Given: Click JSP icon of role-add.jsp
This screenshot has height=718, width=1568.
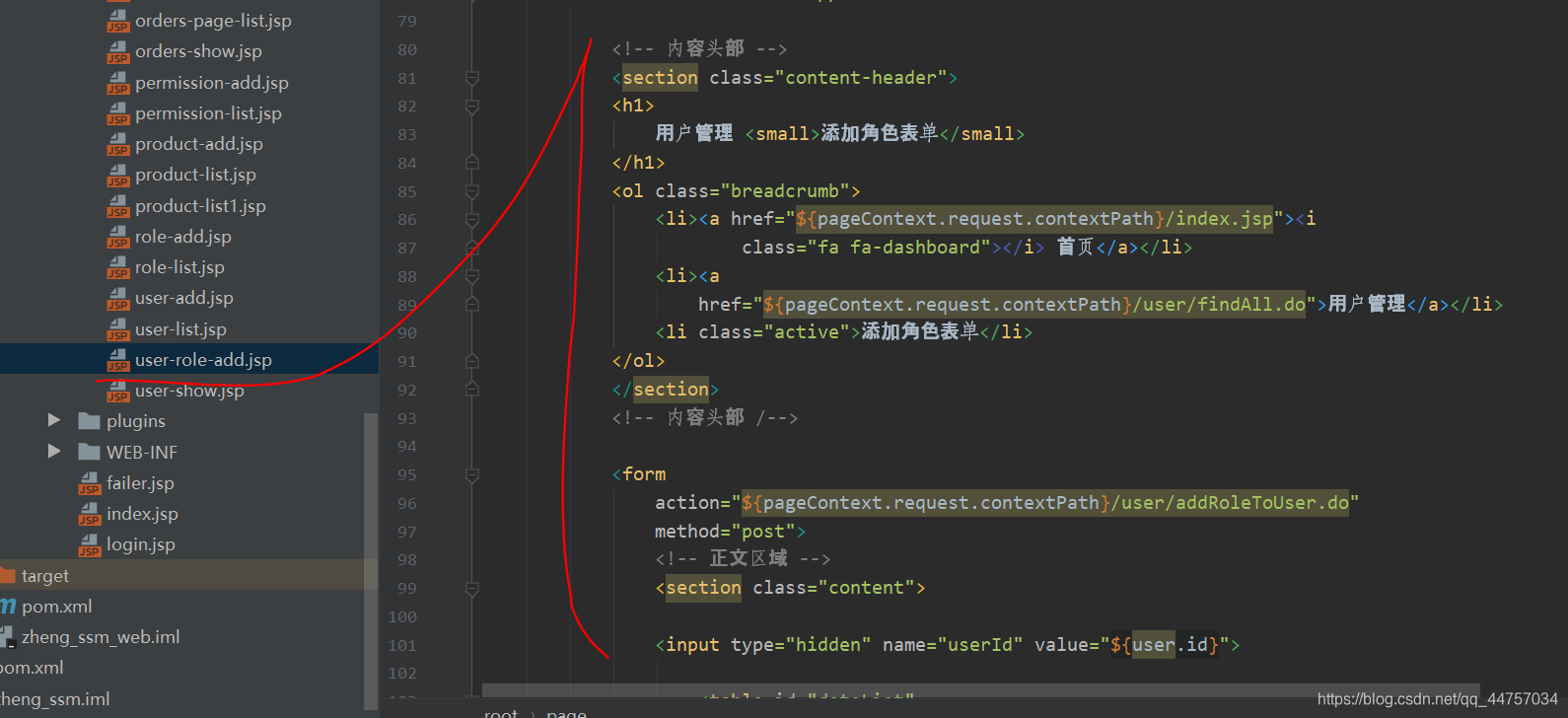Looking at the screenshot, I should click(118, 237).
